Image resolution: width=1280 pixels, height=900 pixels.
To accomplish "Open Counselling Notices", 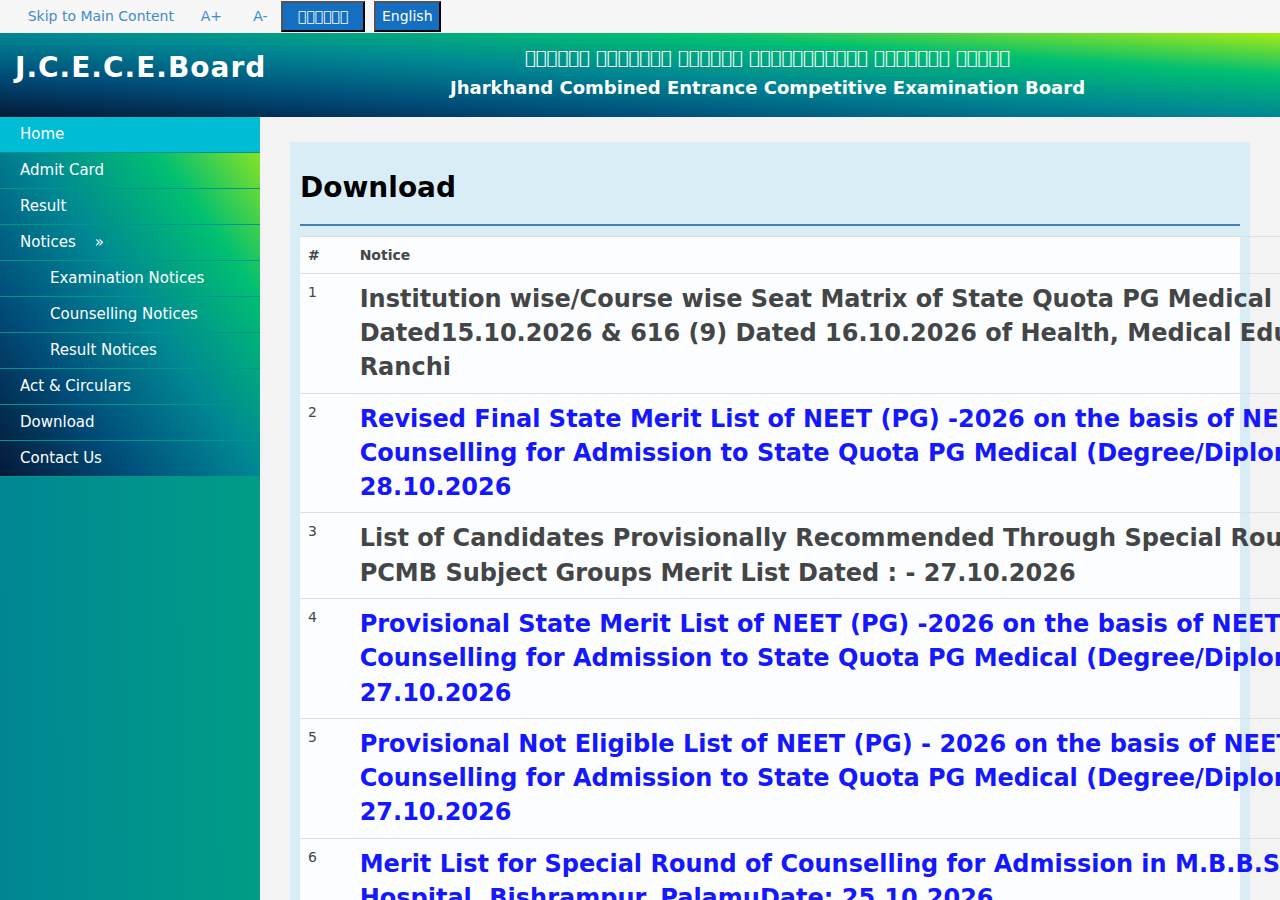I will [x=130, y=314].
